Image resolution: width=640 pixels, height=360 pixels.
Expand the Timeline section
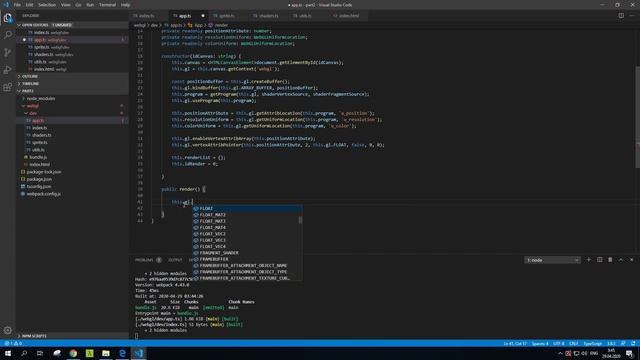coord(72,84)
